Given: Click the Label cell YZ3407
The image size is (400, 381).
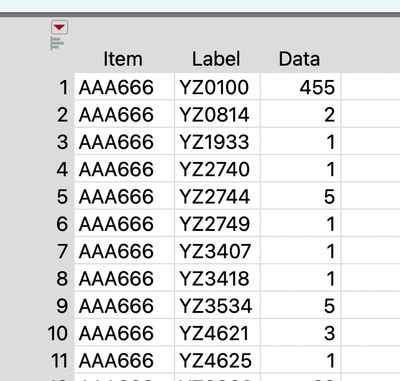Looking at the screenshot, I should pos(217,251).
